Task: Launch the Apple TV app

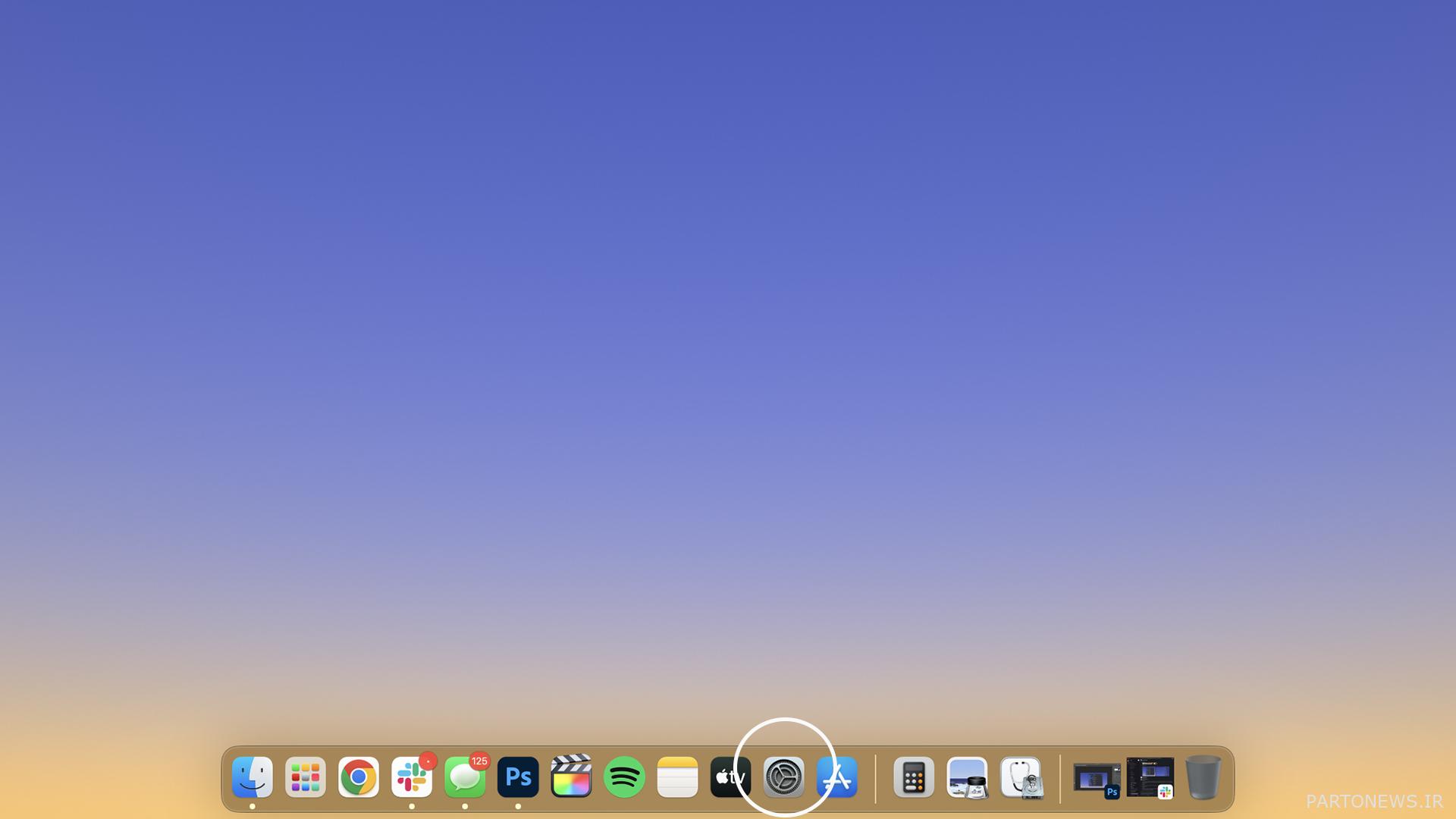Action: click(730, 777)
